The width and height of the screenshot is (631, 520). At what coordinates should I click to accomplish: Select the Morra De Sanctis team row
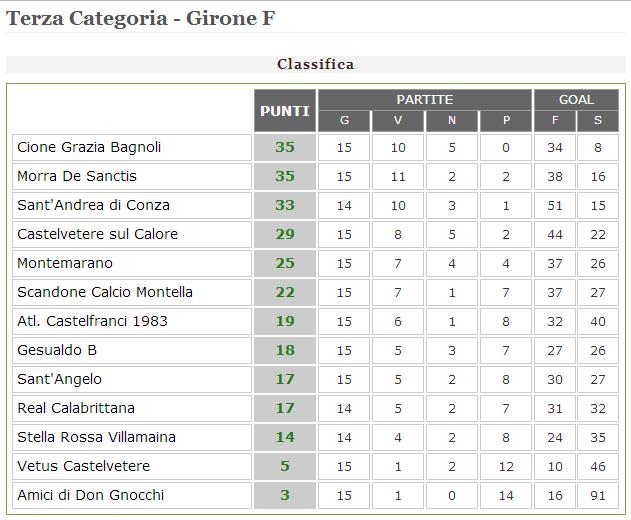click(x=78, y=176)
